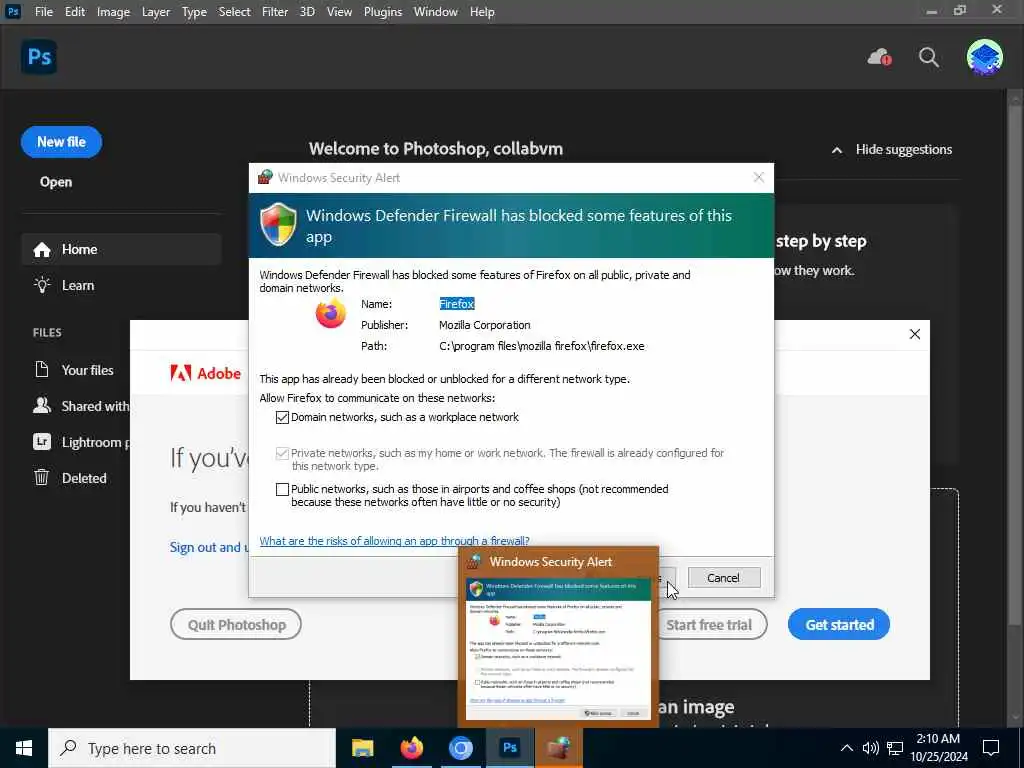This screenshot has height=768, width=1024.
Task: Open Firefox from the taskbar
Action: [x=411, y=748]
